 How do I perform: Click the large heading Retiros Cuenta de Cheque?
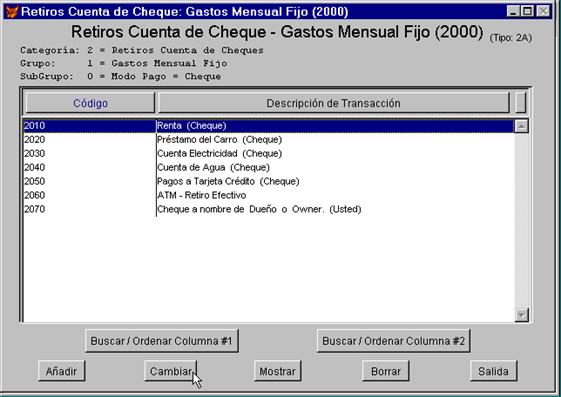(x=277, y=32)
